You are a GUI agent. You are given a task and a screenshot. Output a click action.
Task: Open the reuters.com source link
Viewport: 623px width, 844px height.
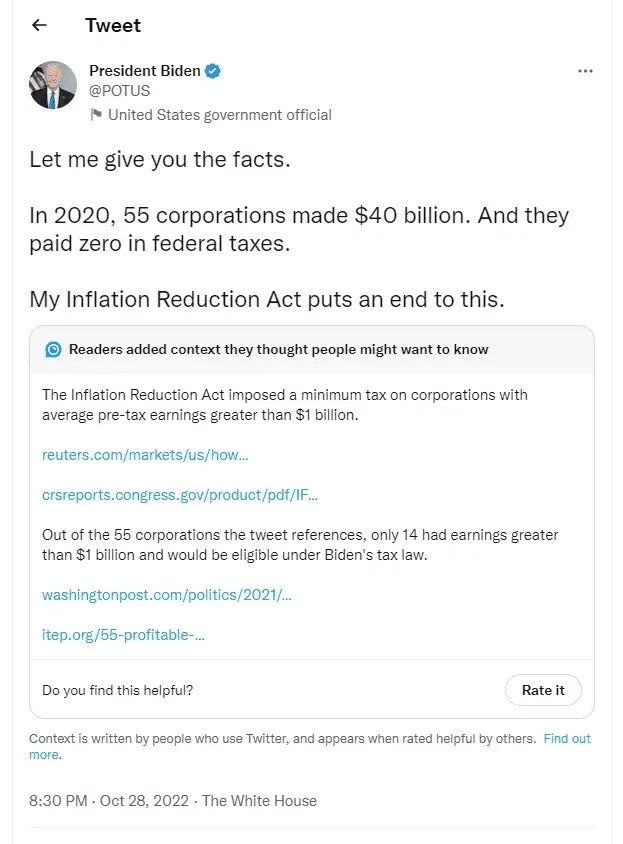pyautogui.click(x=144, y=455)
